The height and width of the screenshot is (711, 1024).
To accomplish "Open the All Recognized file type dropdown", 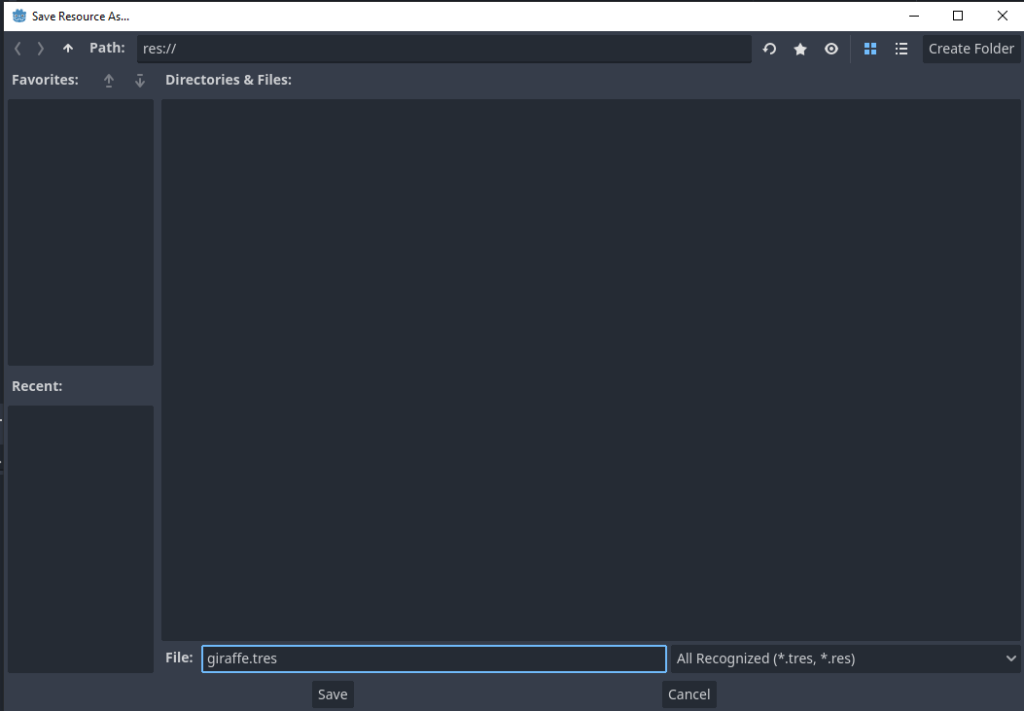I will [x=846, y=659].
